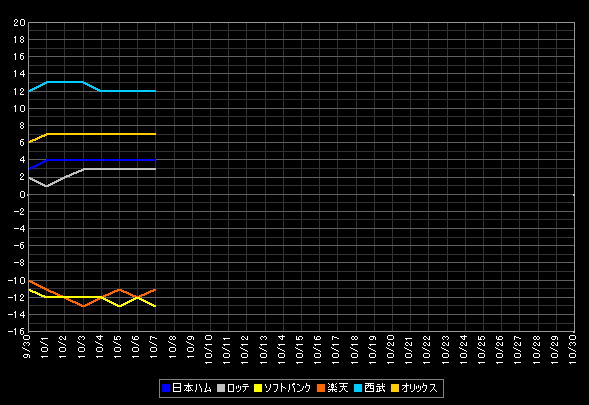Click the 10/15 date axis label
Screen dimensions: 589x405
[300, 349]
